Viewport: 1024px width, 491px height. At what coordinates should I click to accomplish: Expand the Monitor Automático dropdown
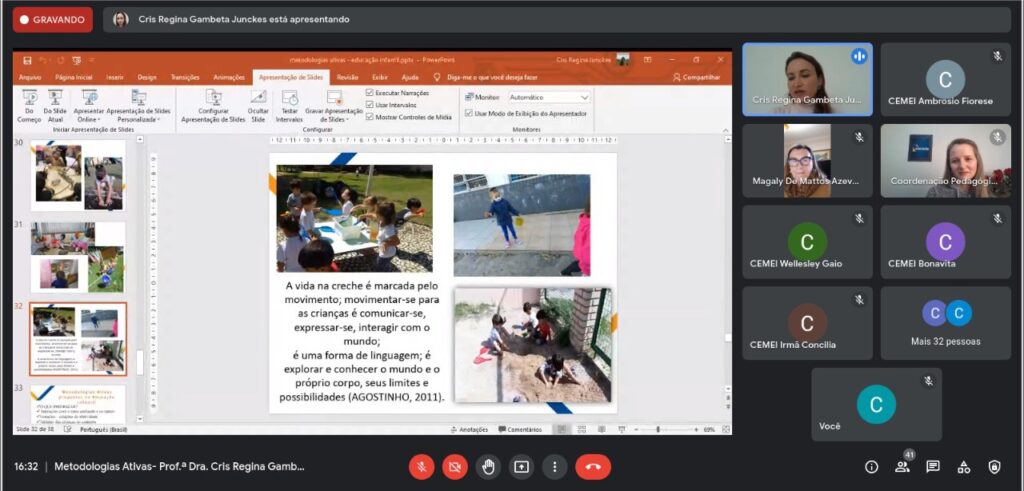point(550,97)
